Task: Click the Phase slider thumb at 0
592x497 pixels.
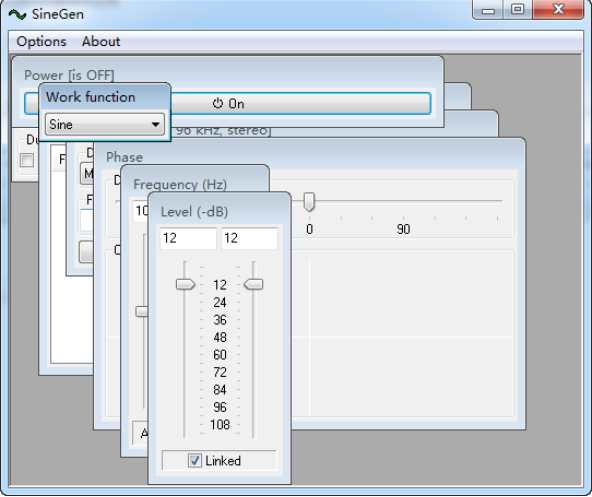Action: (x=309, y=202)
